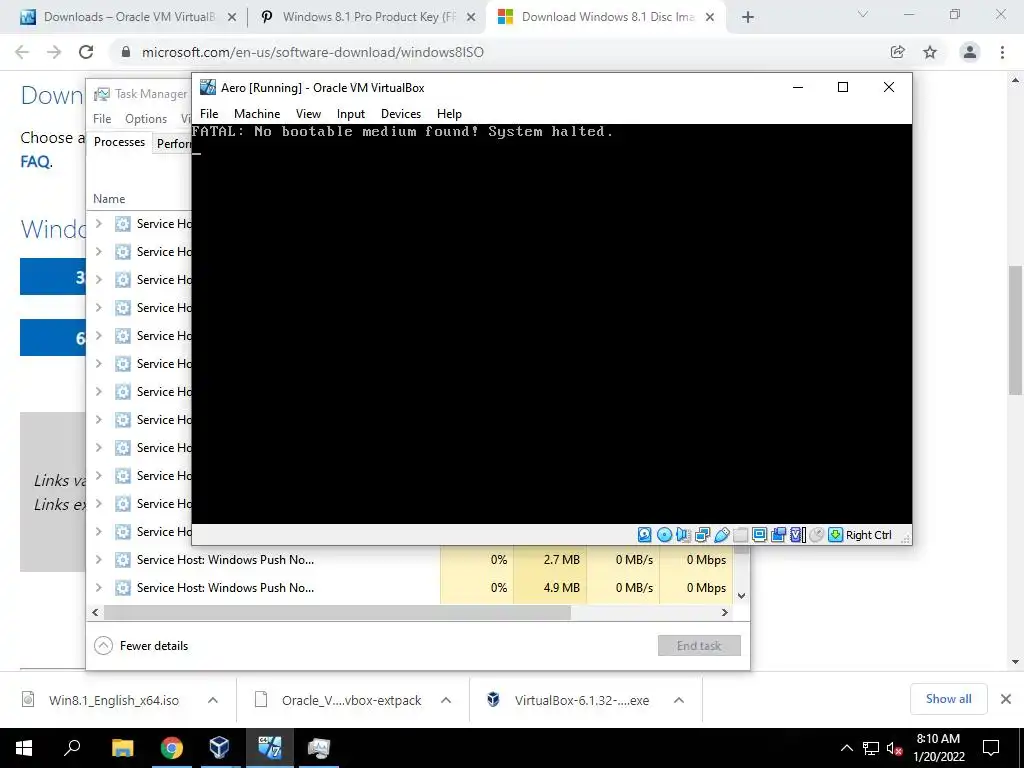Select Task Manager Processes tab

(120, 142)
